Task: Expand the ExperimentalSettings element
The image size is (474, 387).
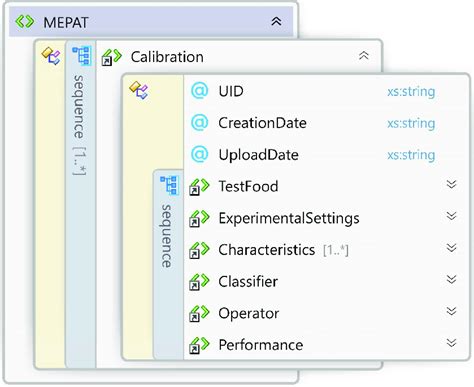Action: click(451, 216)
